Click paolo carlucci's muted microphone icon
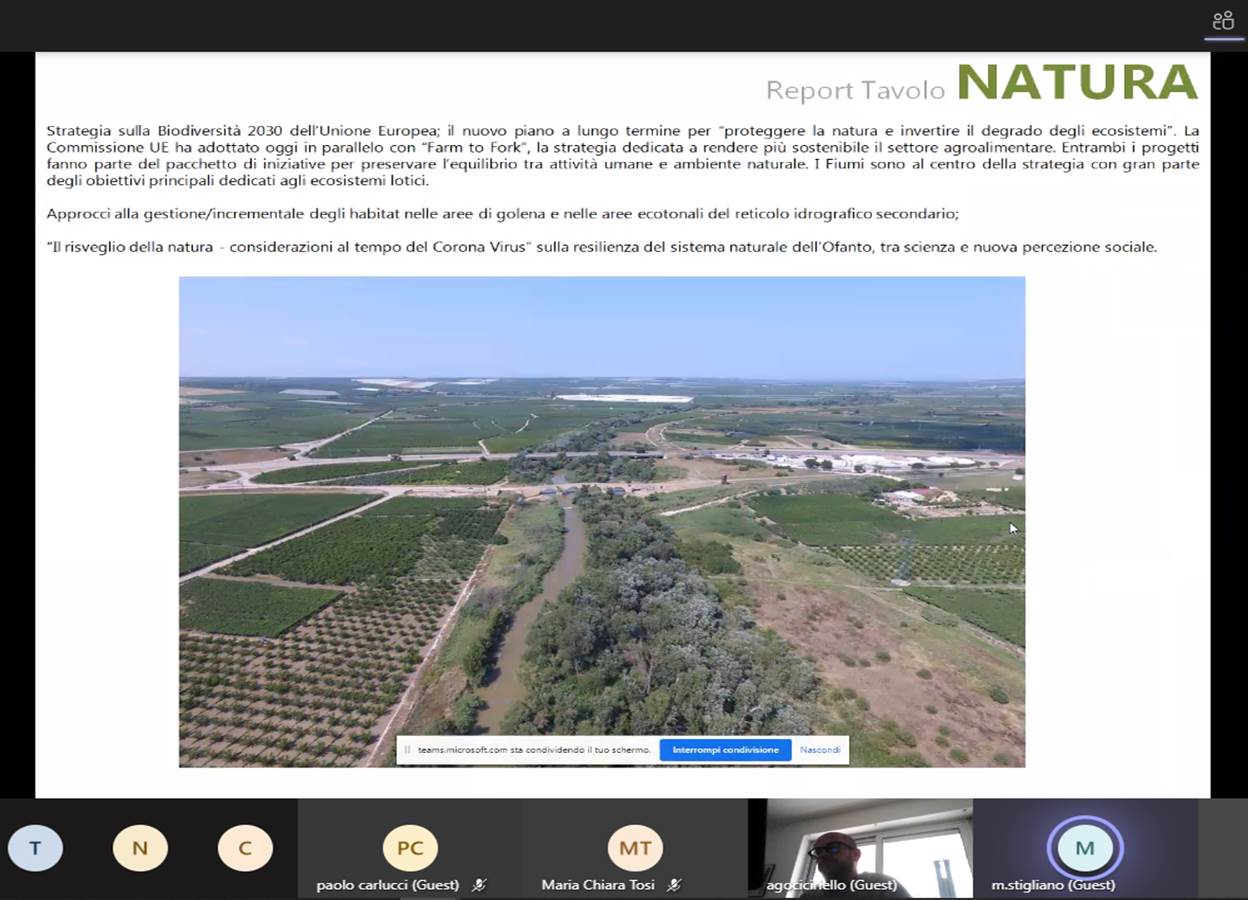 coord(479,885)
